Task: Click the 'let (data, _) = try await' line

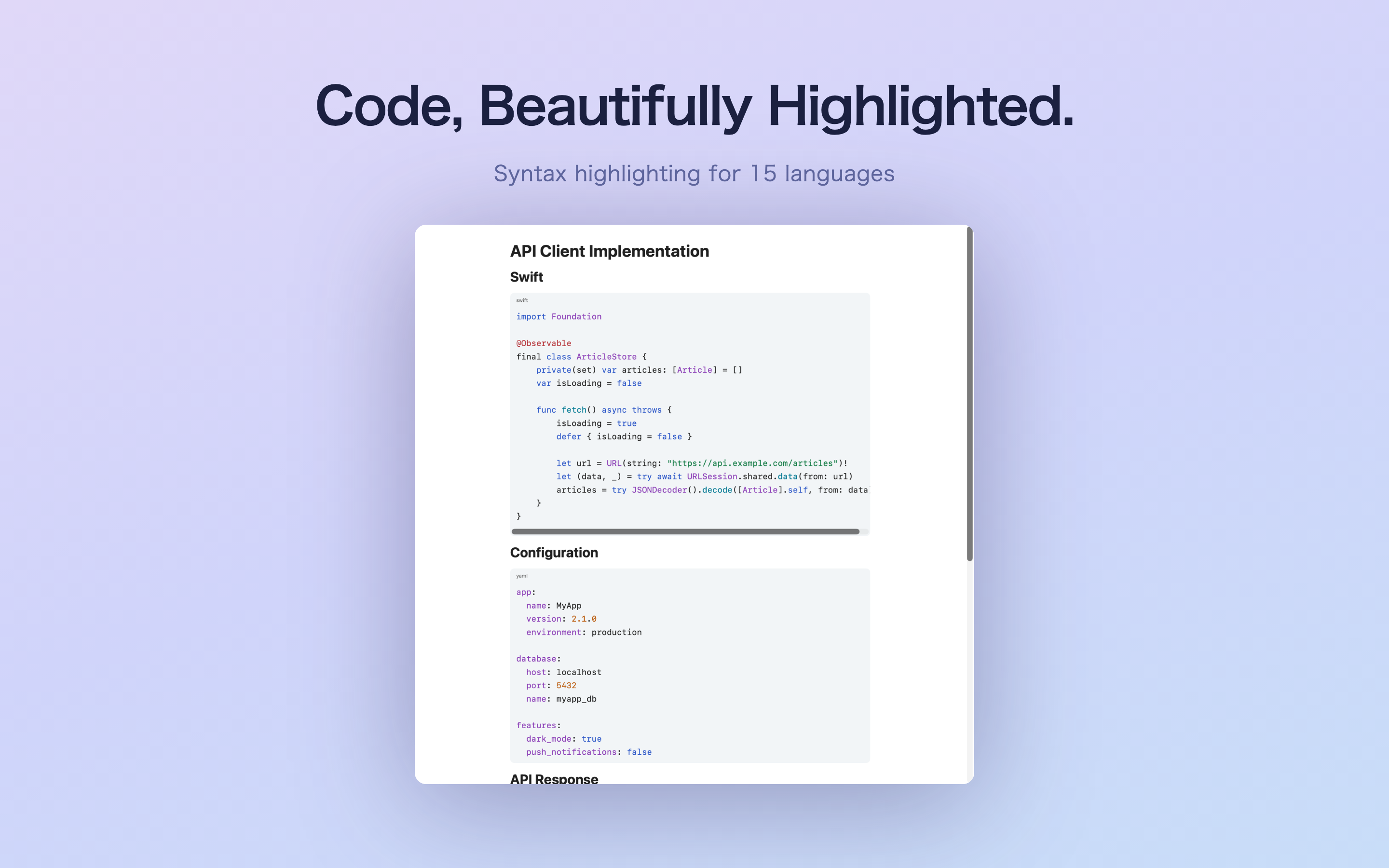Action: (x=704, y=476)
